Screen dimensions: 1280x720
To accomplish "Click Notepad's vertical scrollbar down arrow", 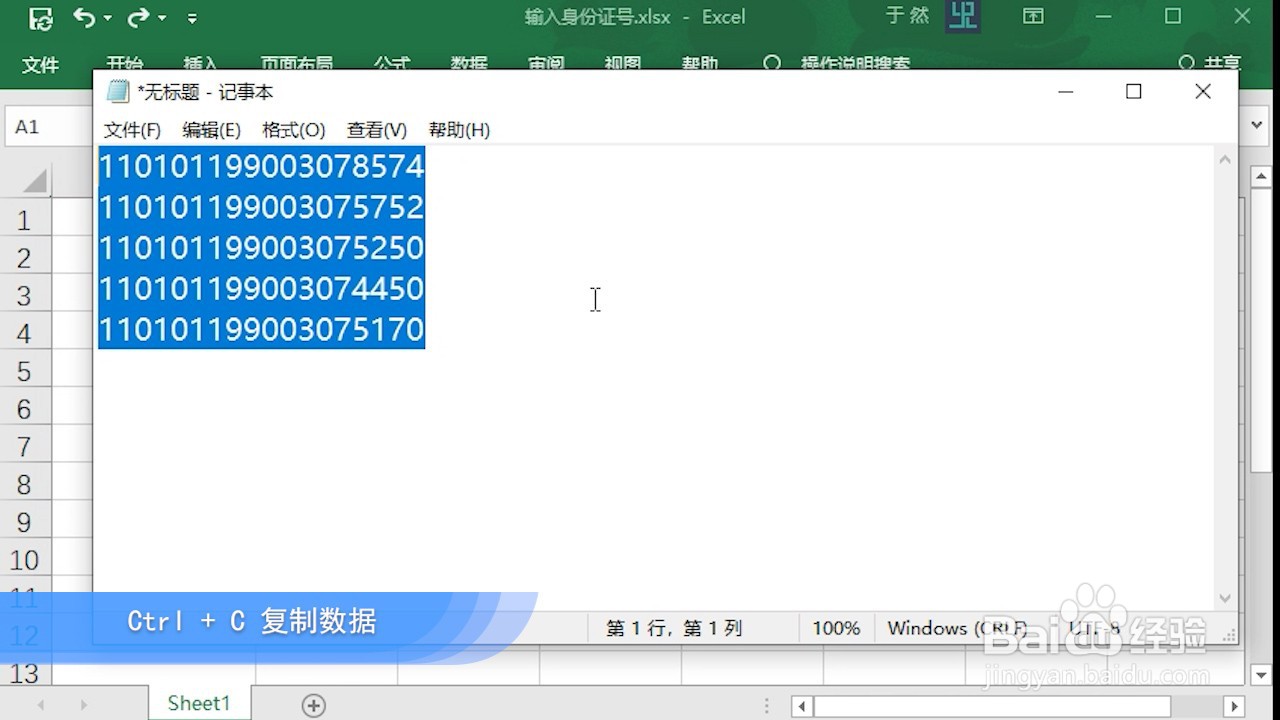I will point(1224,597).
